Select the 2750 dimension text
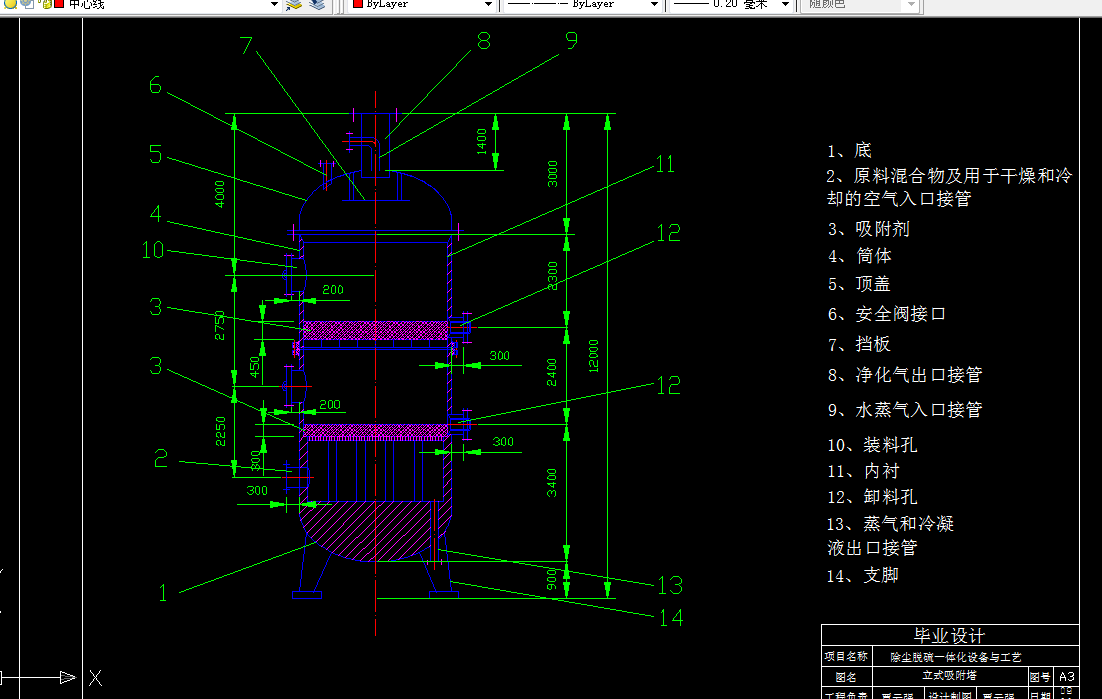The image size is (1102, 699). [x=219, y=325]
